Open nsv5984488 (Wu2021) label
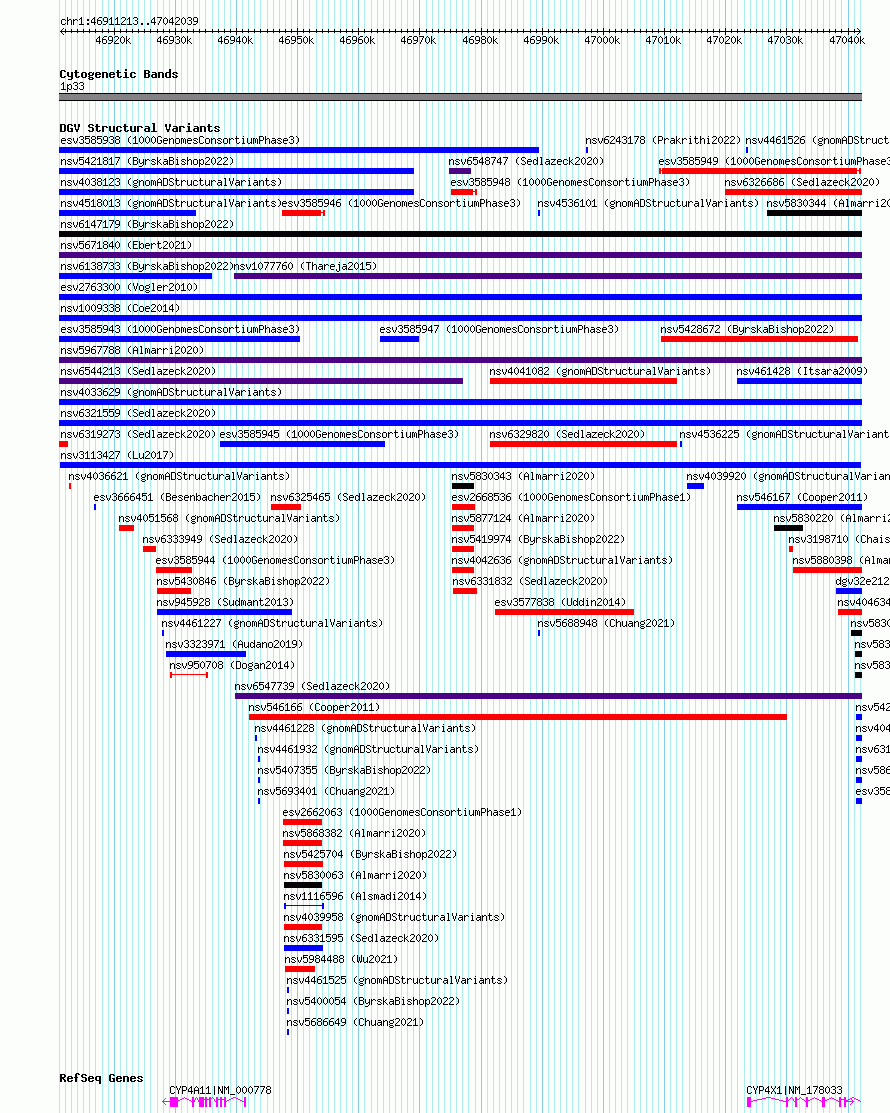Viewport: 890px width, 1113px height. [x=341, y=959]
